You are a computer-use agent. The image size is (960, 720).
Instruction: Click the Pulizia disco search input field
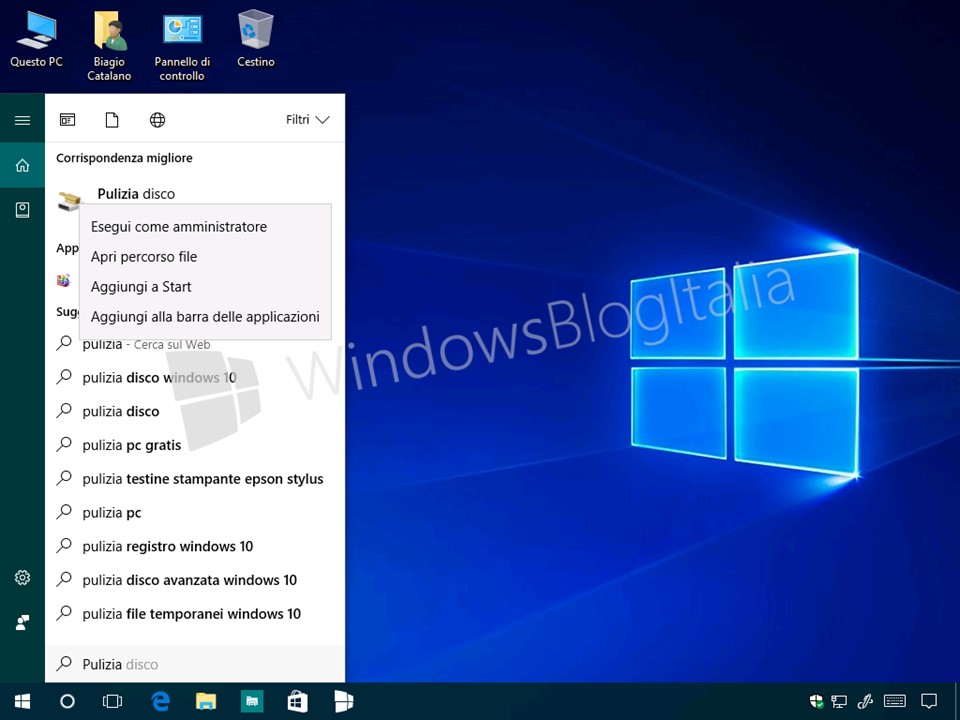(195, 664)
